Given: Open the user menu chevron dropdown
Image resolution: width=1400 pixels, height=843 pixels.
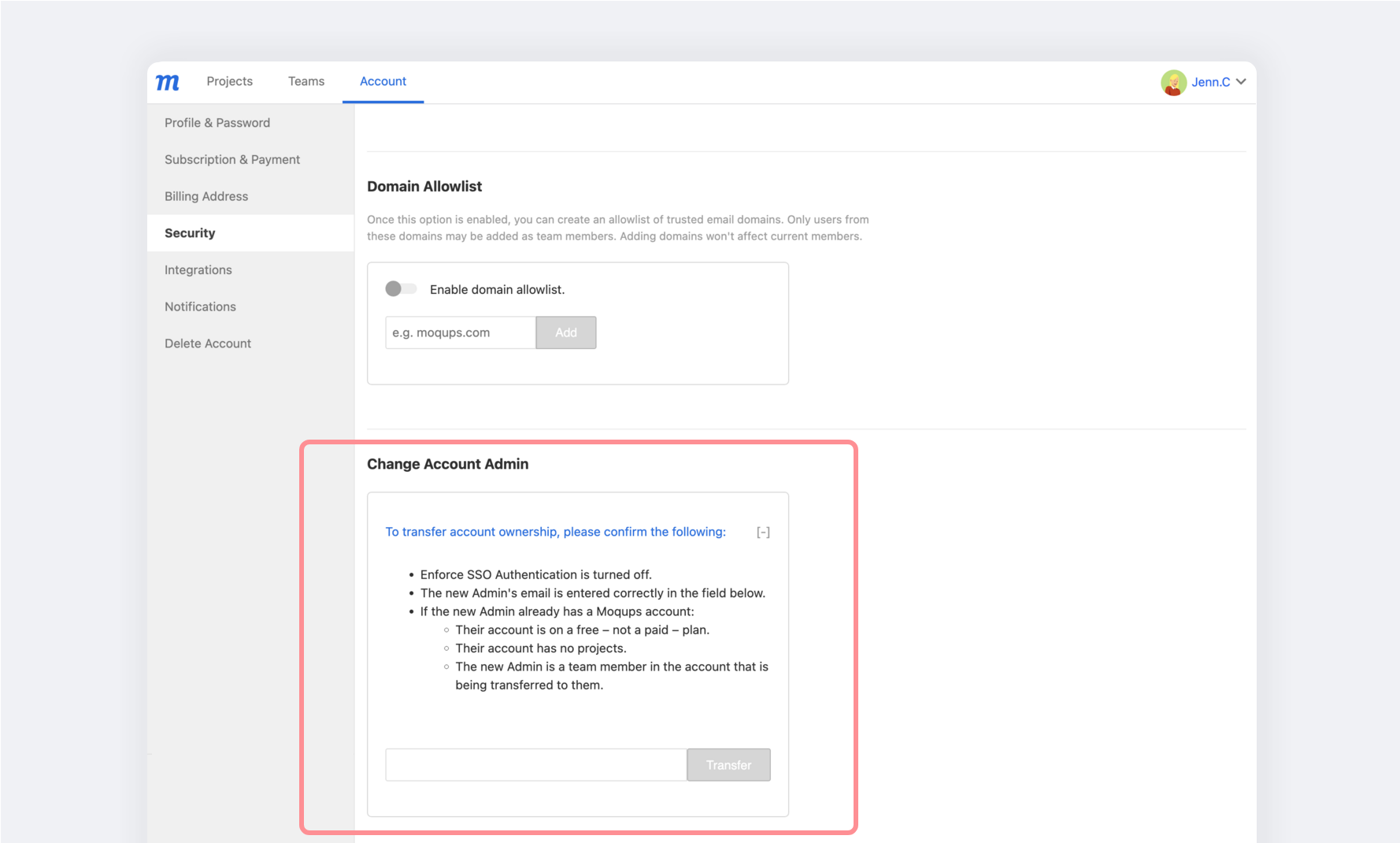Looking at the screenshot, I should [x=1242, y=82].
